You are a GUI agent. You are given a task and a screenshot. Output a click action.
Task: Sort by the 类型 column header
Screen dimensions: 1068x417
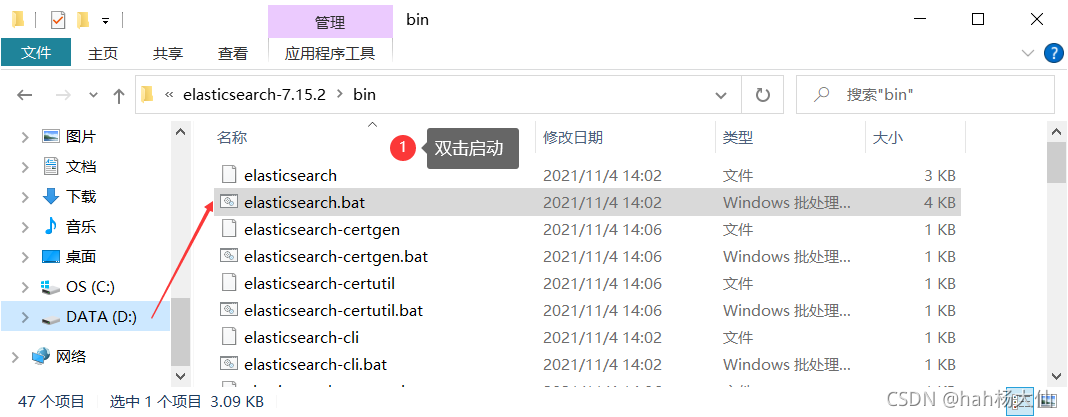click(738, 138)
